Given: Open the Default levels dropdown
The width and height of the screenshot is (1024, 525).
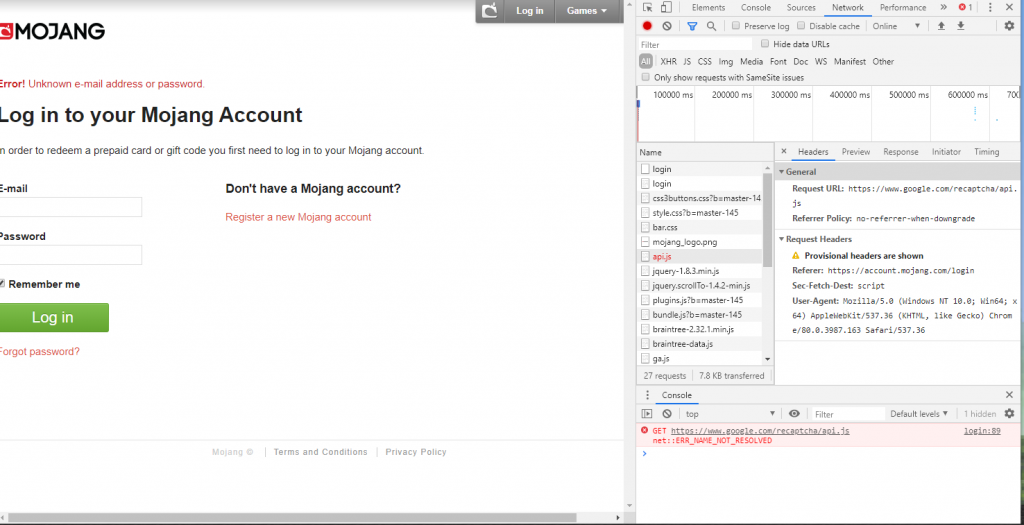Looking at the screenshot, I should pos(919,414).
